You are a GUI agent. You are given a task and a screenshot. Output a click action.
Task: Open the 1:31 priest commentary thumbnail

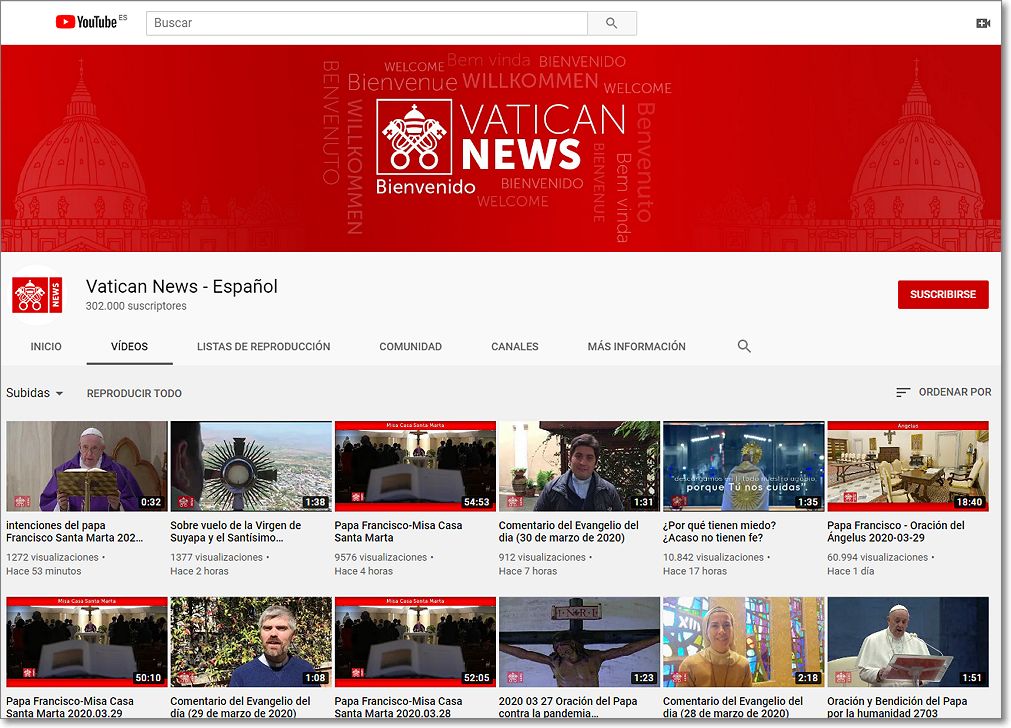tap(580, 466)
